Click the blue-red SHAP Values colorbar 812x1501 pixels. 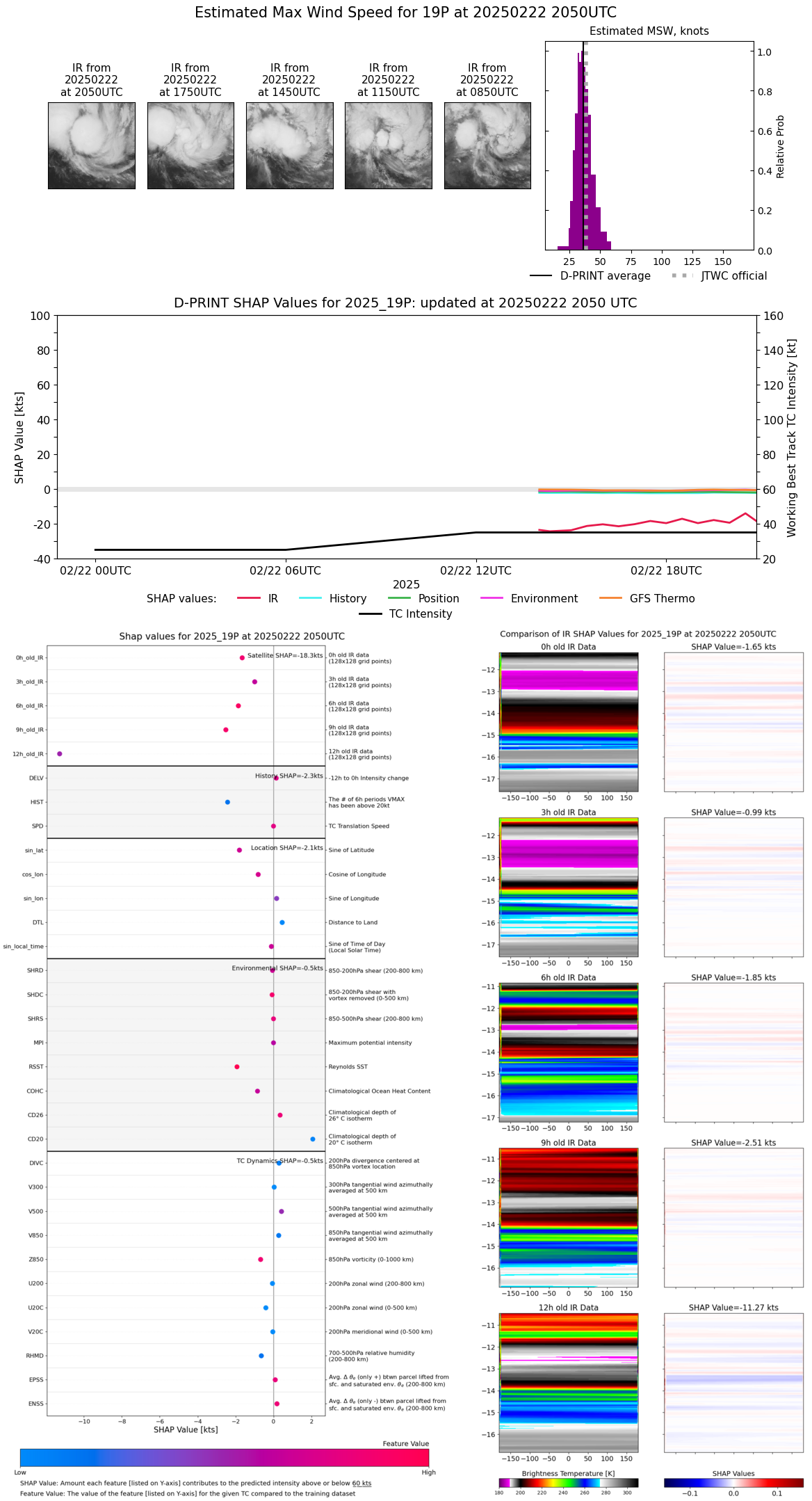[733, 1482]
